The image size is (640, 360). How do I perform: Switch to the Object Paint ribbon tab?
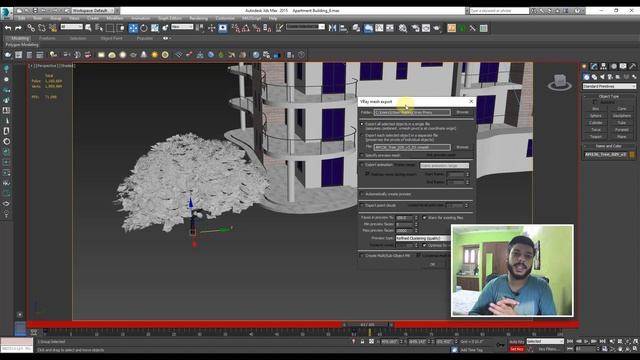coord(111,38)
